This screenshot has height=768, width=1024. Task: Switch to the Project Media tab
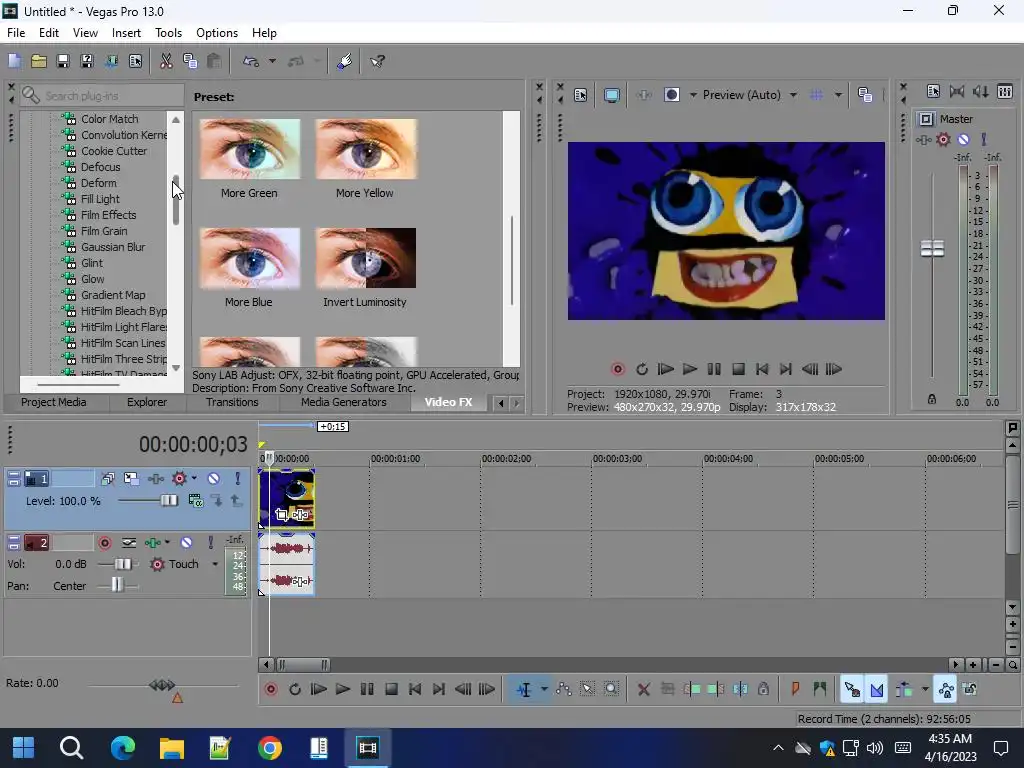coord(54,402)
